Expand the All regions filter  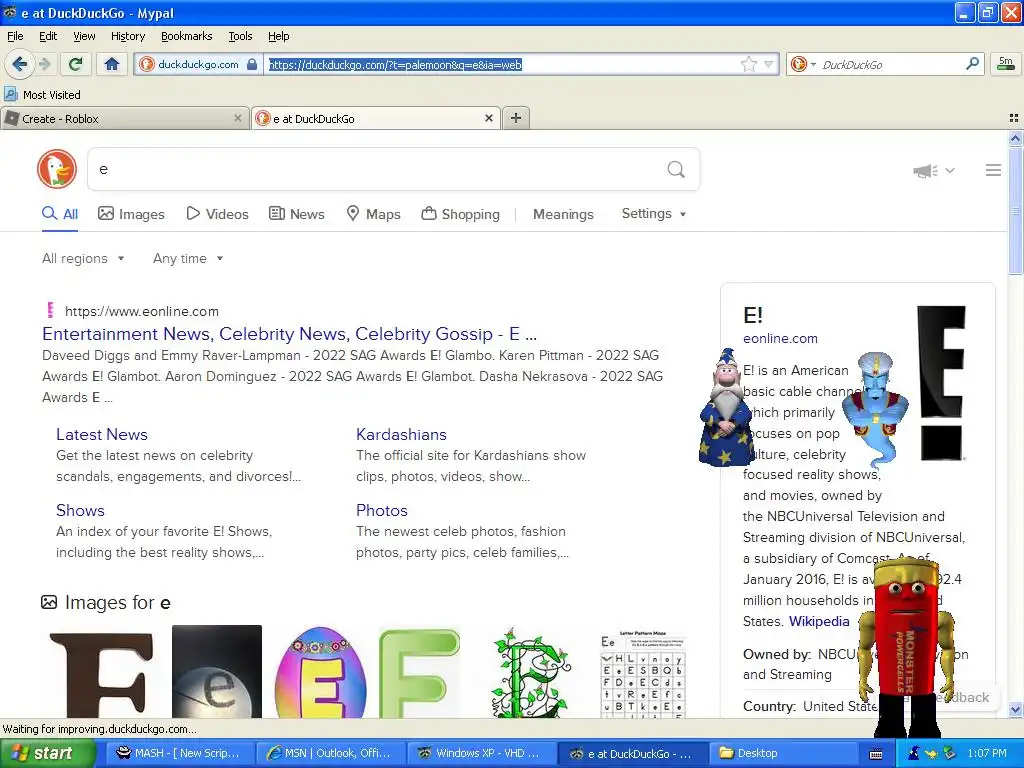point(83,259)
